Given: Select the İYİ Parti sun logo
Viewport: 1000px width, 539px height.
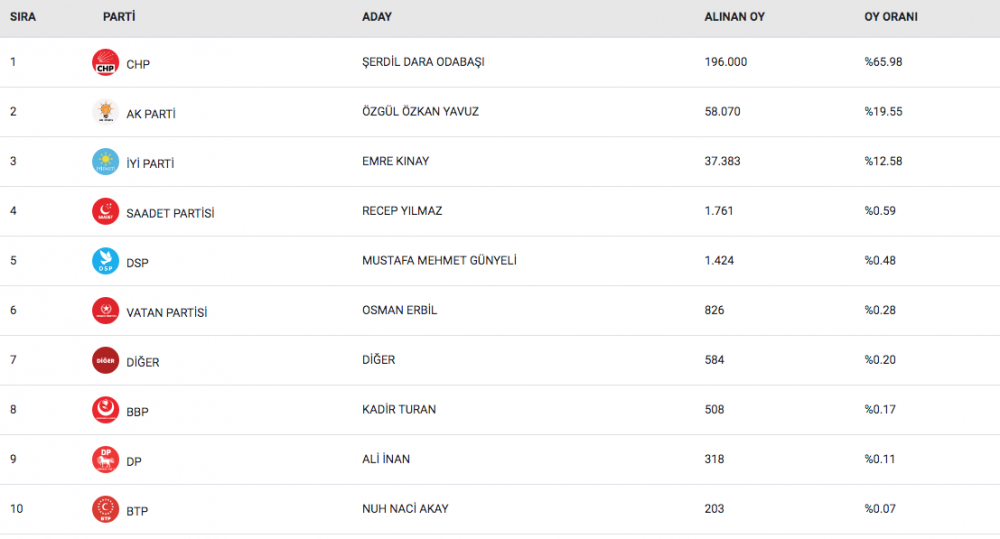Looking at the screenshot, I should pyautogui.click(x=105, y=162).
